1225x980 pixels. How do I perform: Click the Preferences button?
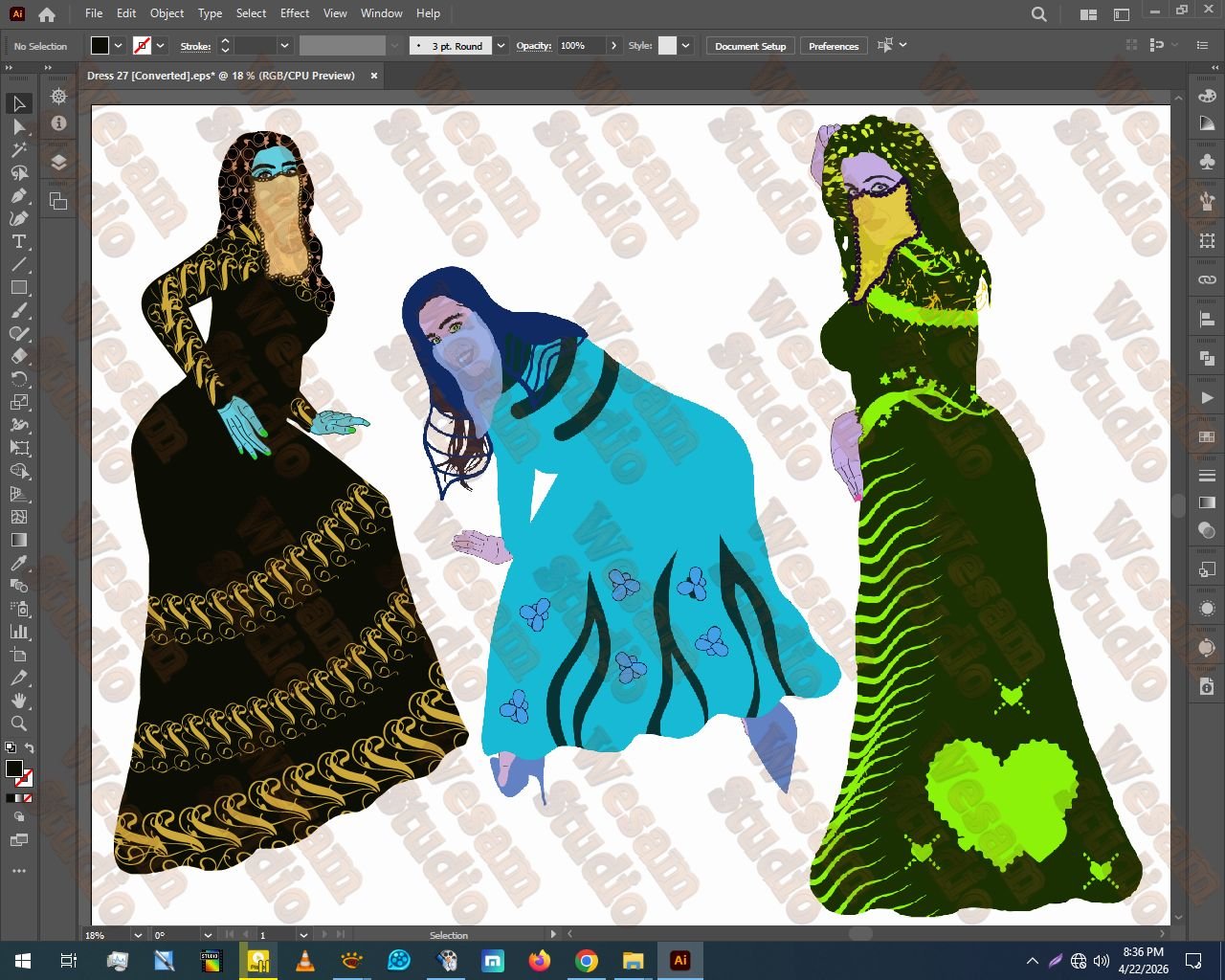tap(834, 46)
